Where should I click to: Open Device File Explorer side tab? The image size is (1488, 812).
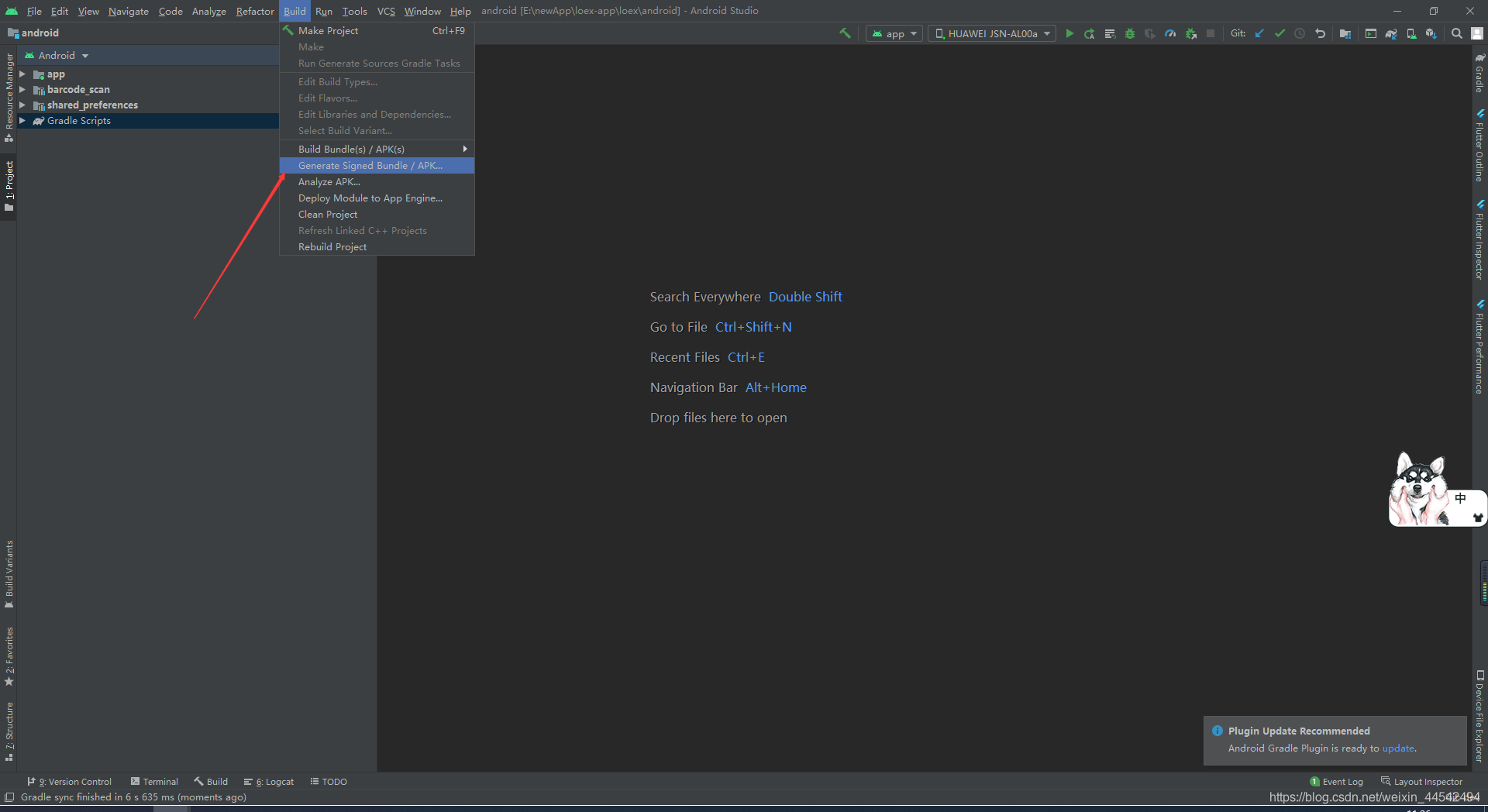(x=1479, y=717)
